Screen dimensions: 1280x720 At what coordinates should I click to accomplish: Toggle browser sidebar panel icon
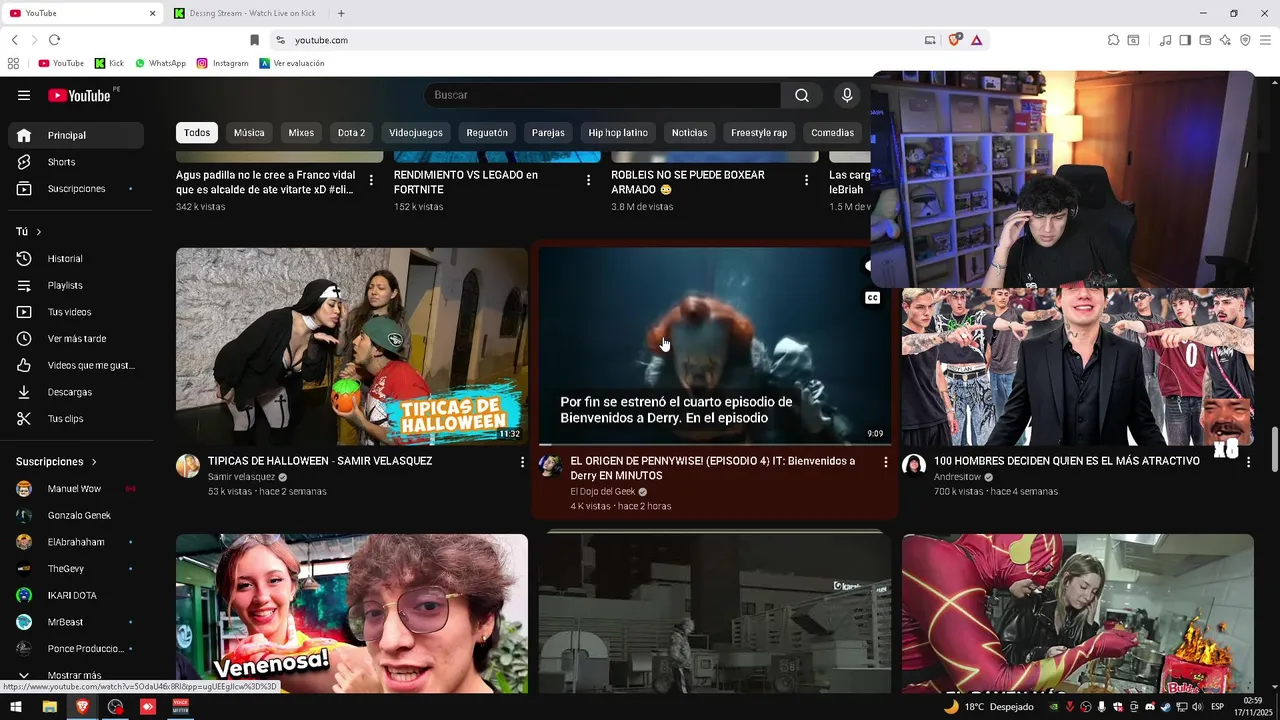click(1185, 40)
